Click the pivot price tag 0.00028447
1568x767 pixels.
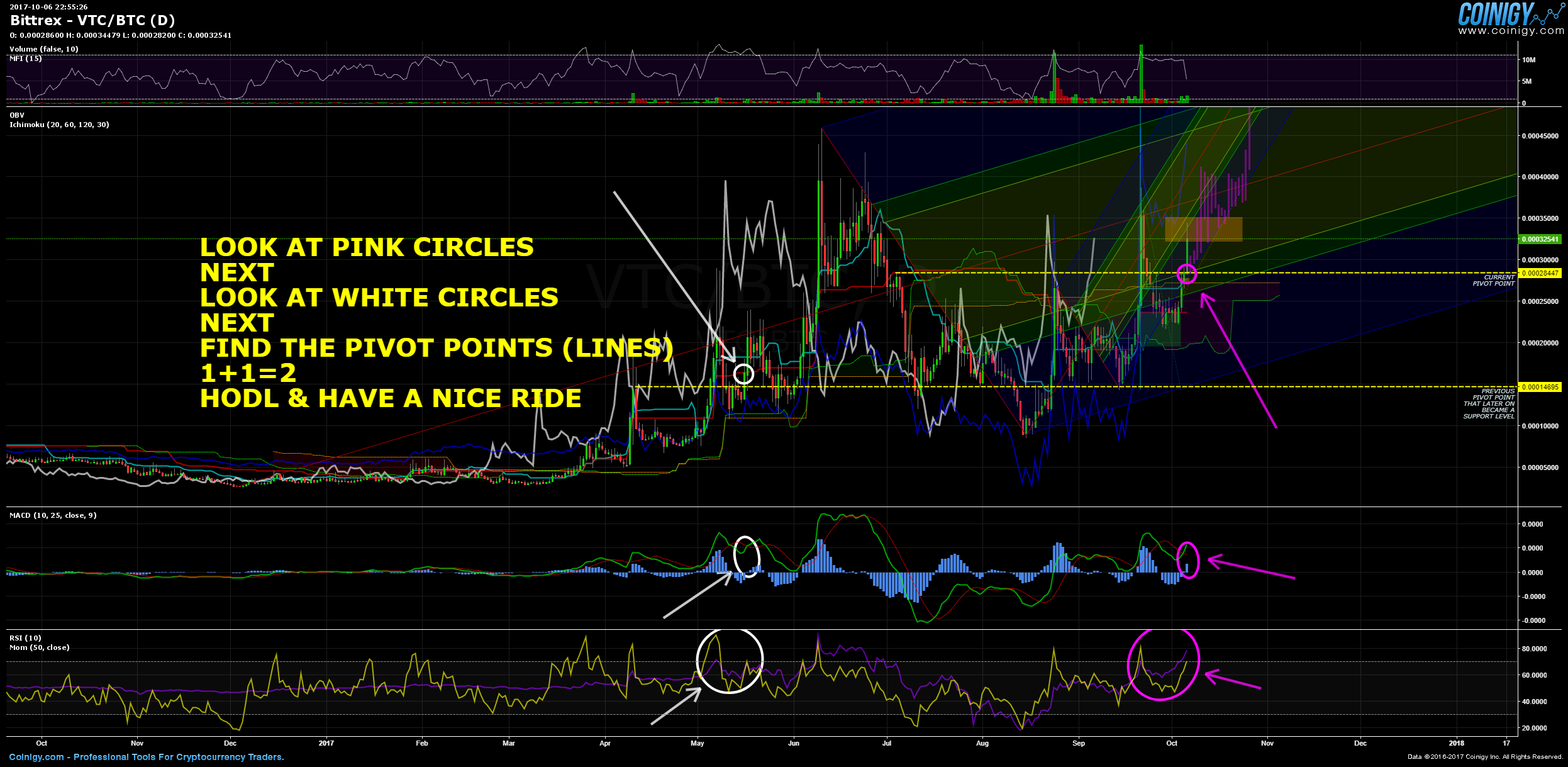(1540, 273)
